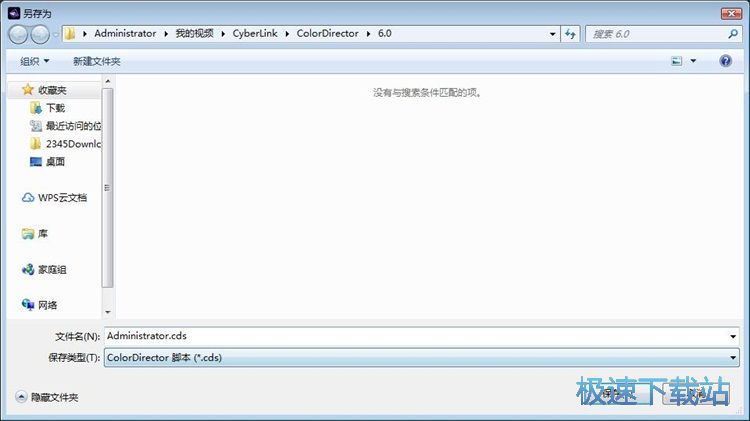Select 收藏夹 in the navigation pane
The image size is (750, 421).
[52, 90]
